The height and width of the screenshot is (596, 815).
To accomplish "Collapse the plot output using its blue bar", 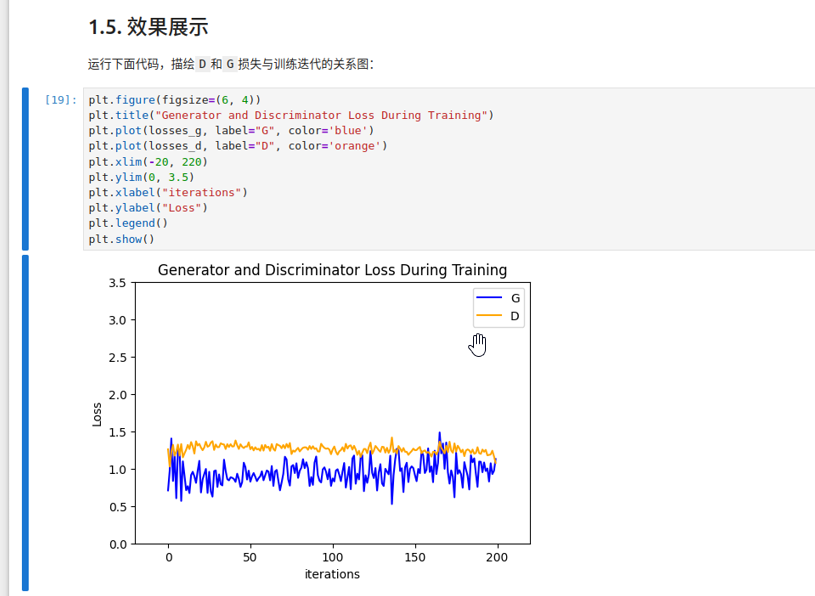I will click(25, 422).
